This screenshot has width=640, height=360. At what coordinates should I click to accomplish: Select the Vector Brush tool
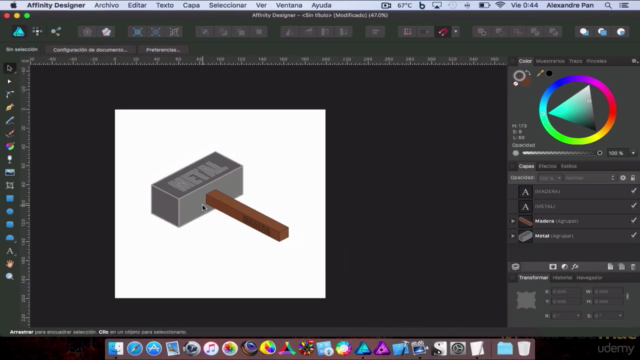9,133
